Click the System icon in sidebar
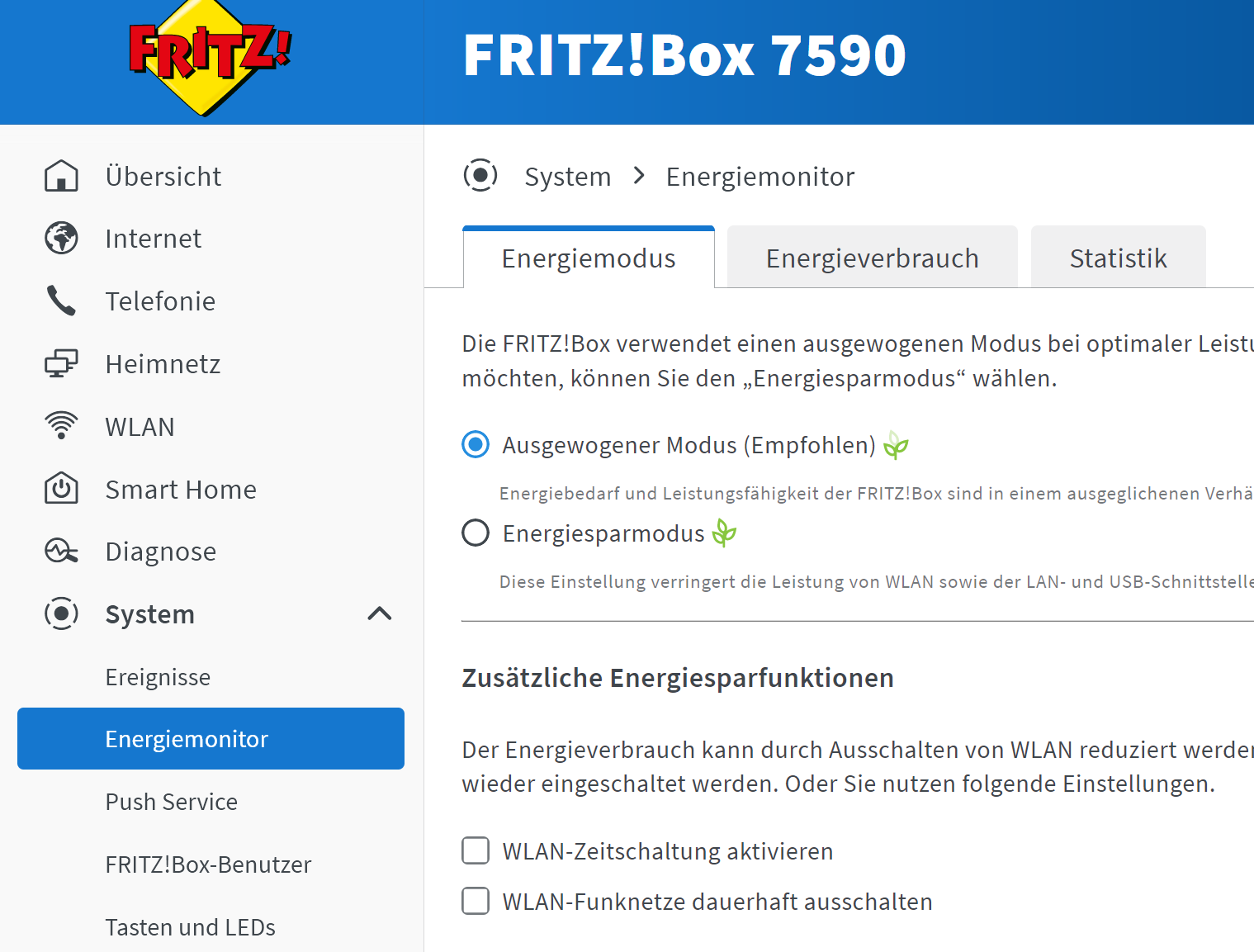Screen dimensions: 1254x952 61,613
